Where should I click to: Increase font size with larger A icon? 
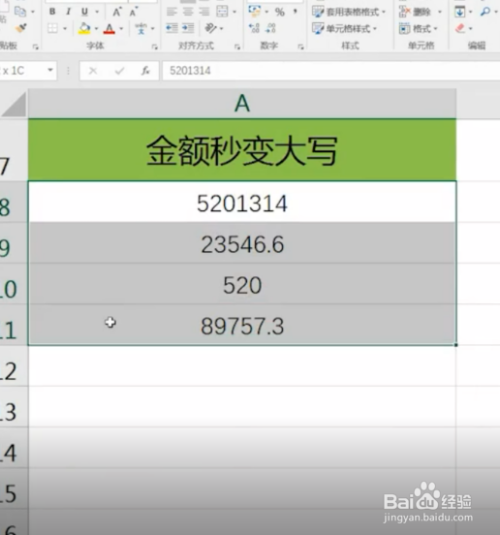[x=117, y=12]
